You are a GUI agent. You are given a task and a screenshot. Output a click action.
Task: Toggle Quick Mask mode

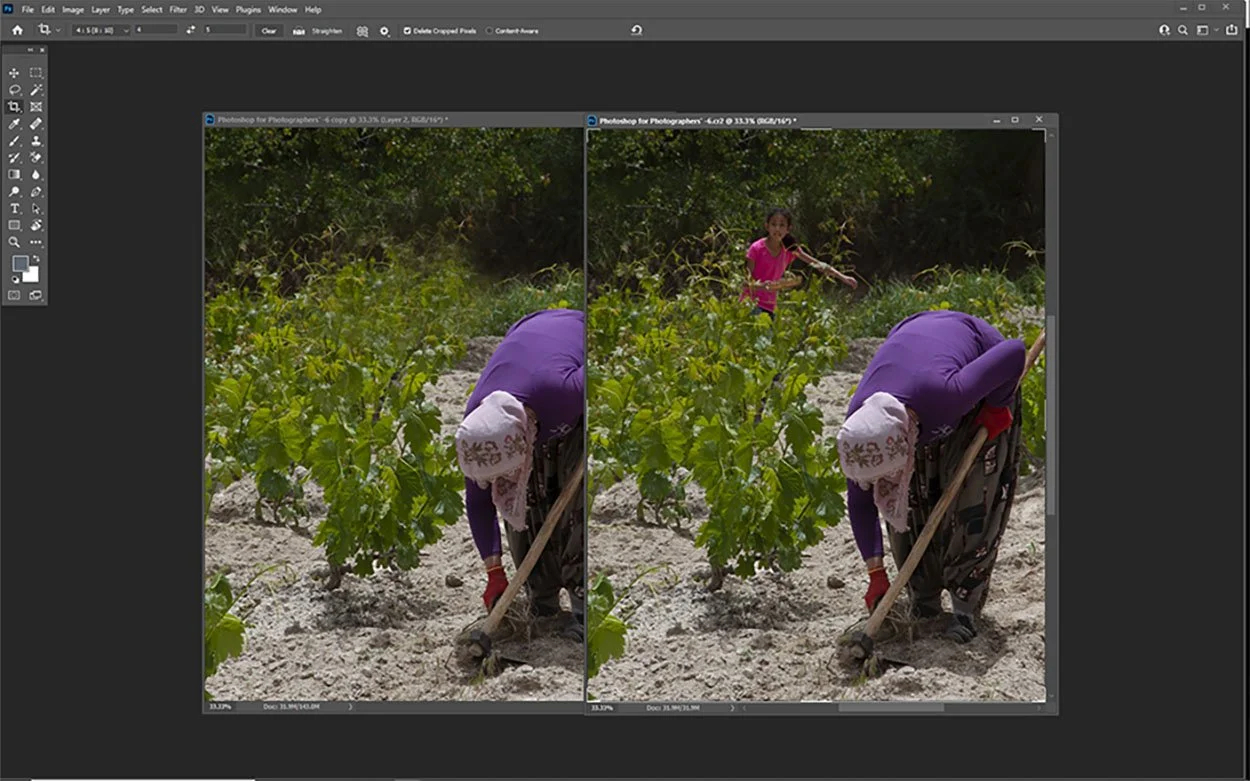(x=14, y=295)
